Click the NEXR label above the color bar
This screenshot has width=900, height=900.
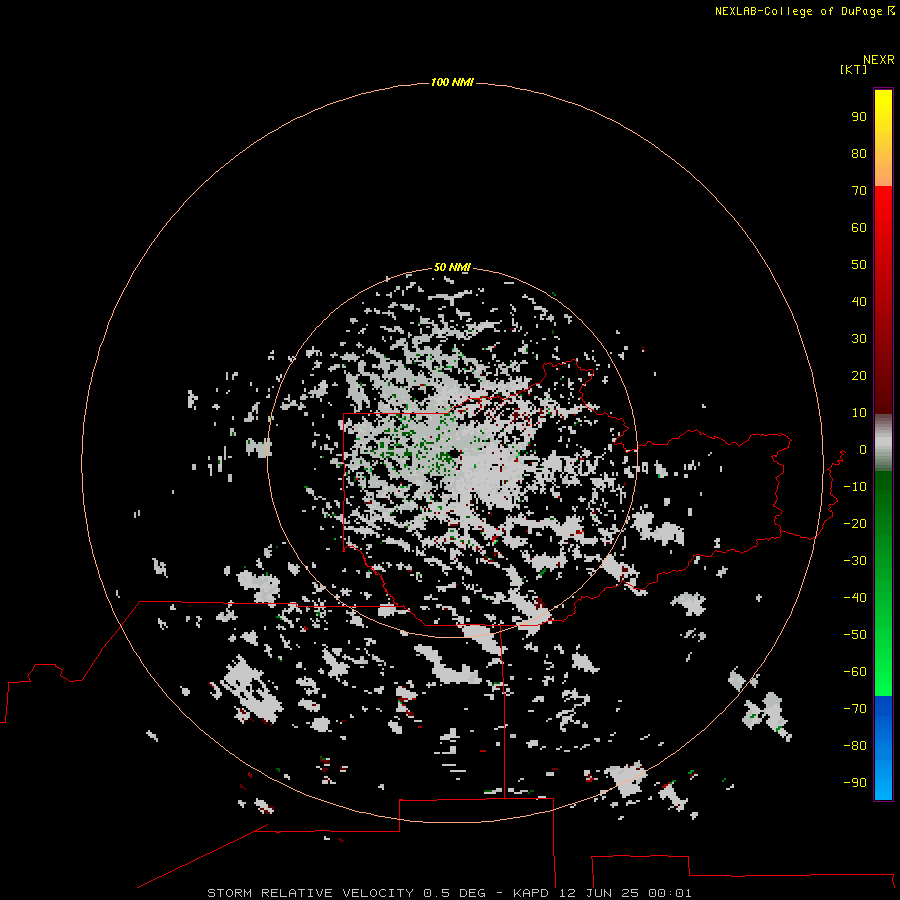[879, 60]
